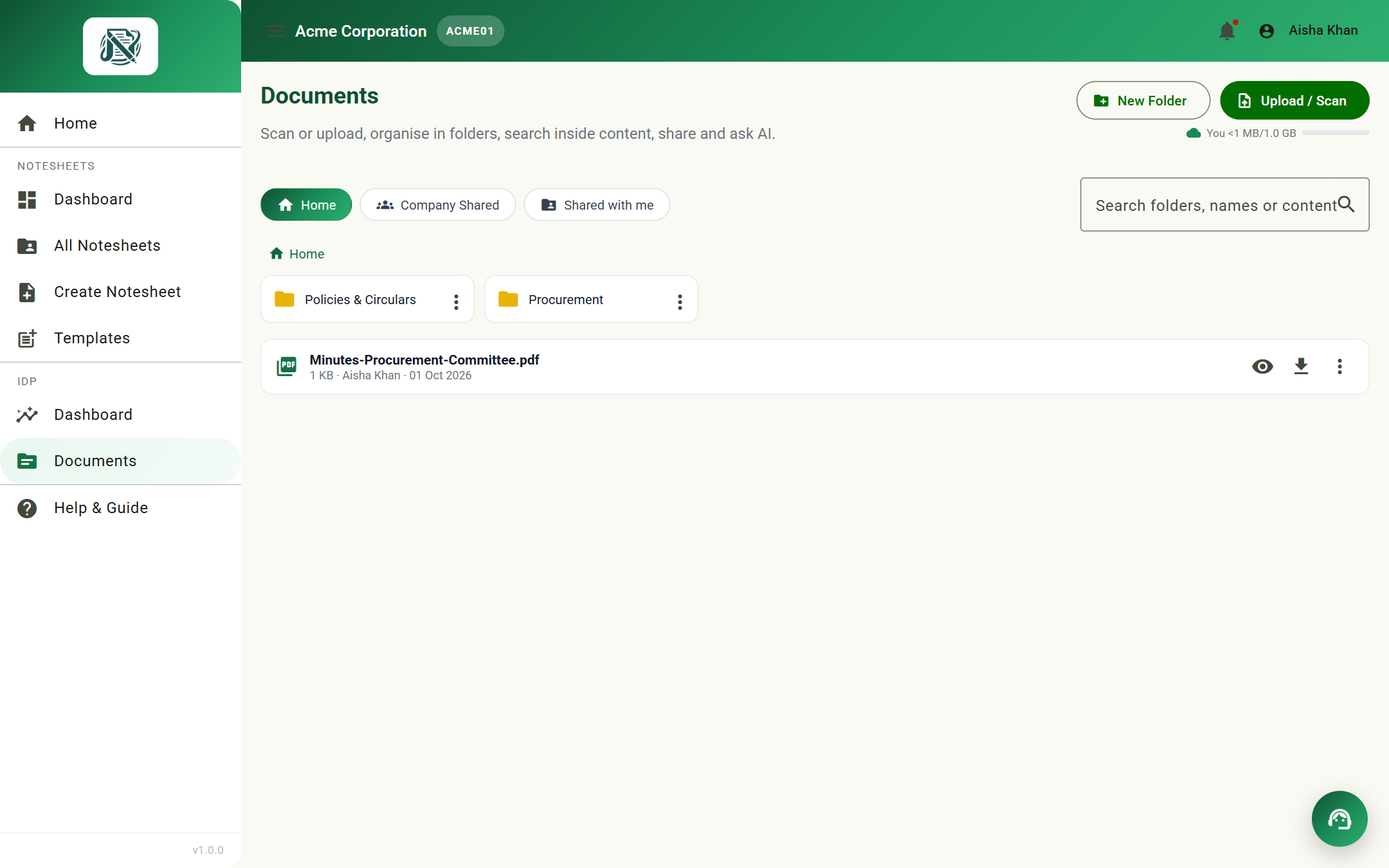
Task: Click the Create Notesheet document-plus icon
Action: tap(27, 292)
